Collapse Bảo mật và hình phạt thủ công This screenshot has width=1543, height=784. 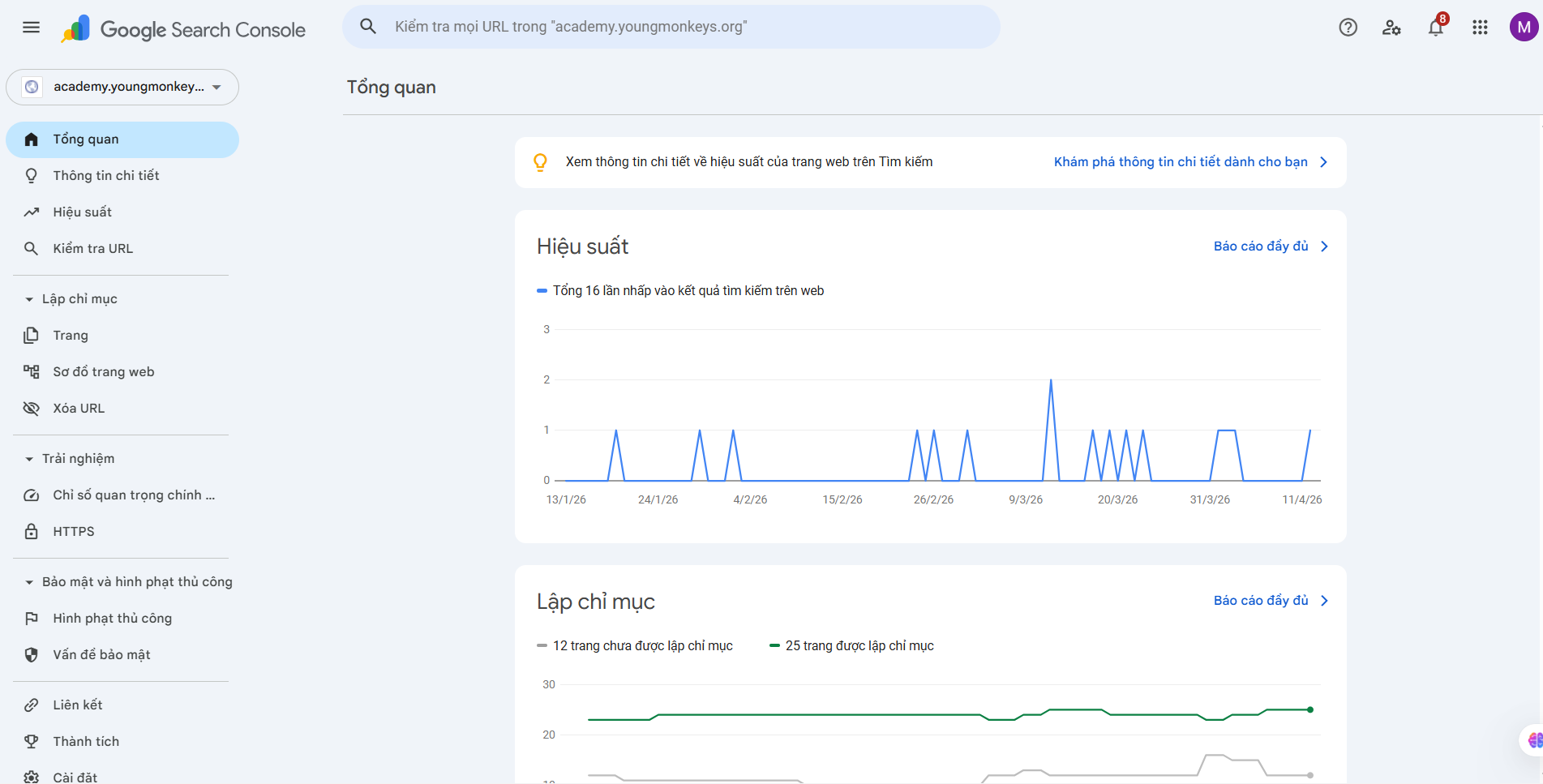pos(29,582)
